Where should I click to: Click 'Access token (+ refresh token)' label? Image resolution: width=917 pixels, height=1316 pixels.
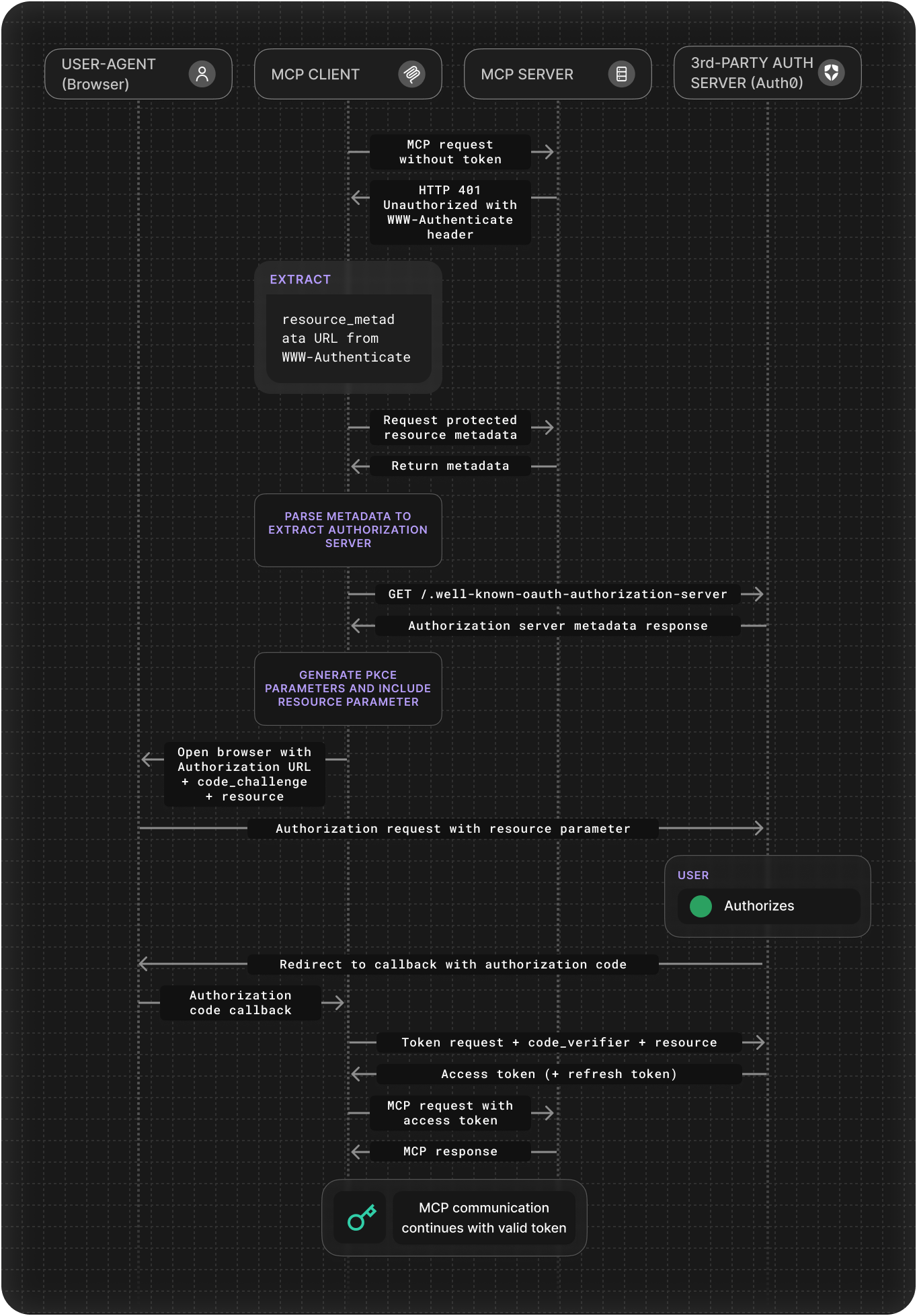[559, 1074]
